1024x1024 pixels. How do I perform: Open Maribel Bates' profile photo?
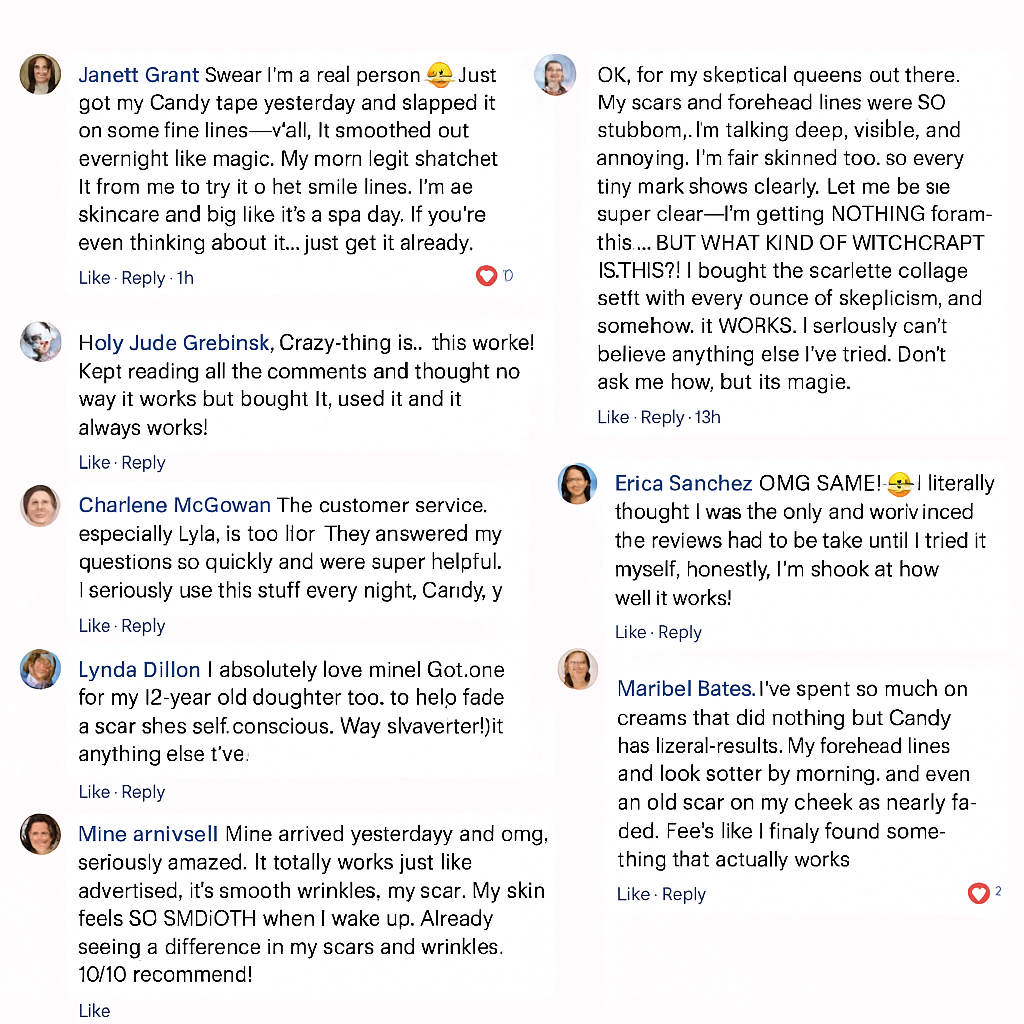tap(578, 669)
